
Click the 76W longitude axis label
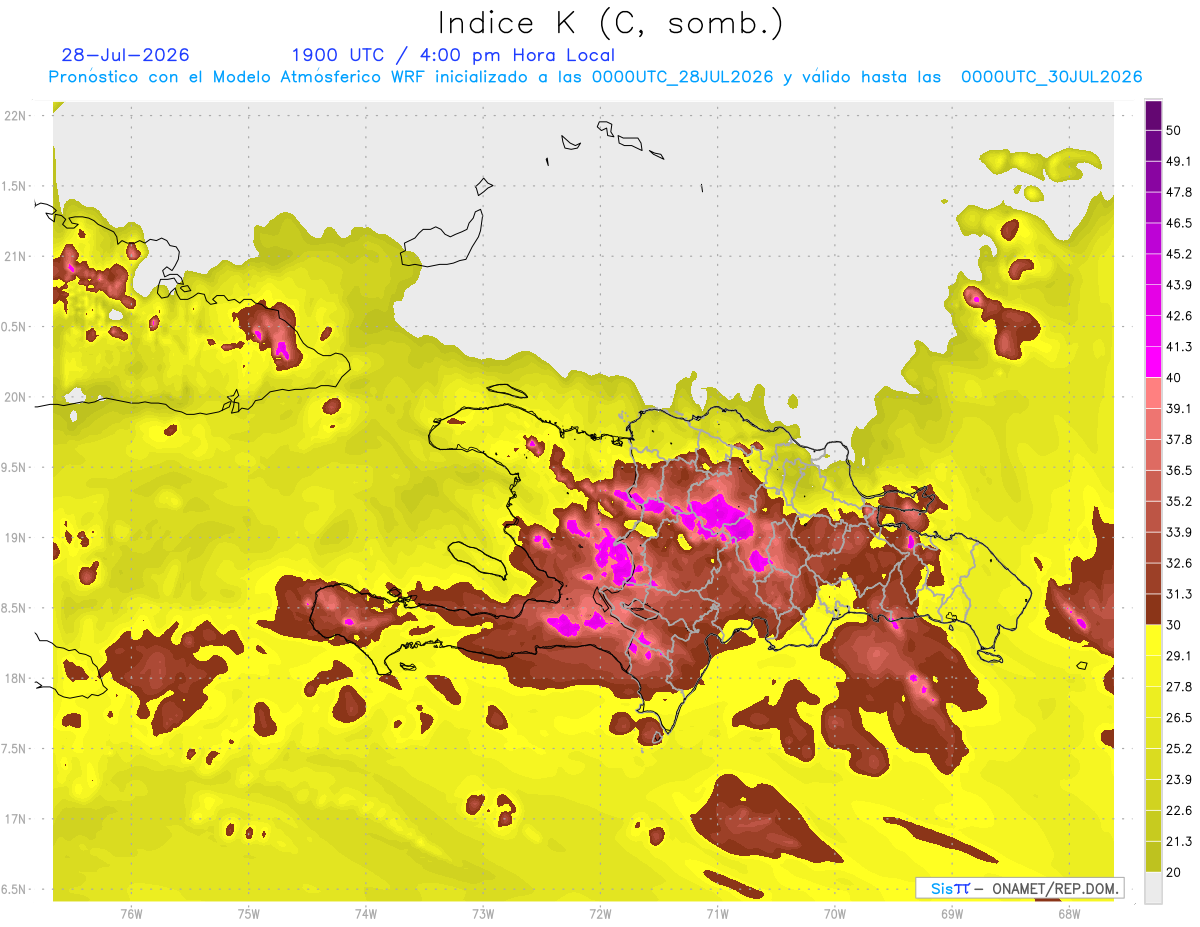coord(131,913)
